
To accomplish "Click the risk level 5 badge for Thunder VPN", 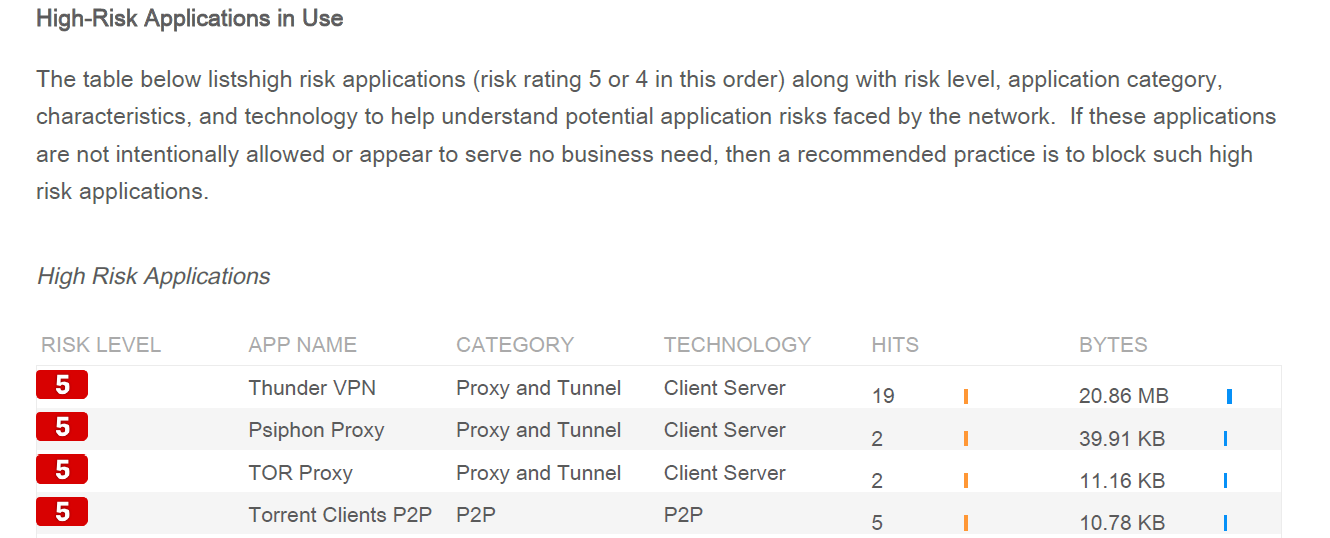I will (62, 385).
